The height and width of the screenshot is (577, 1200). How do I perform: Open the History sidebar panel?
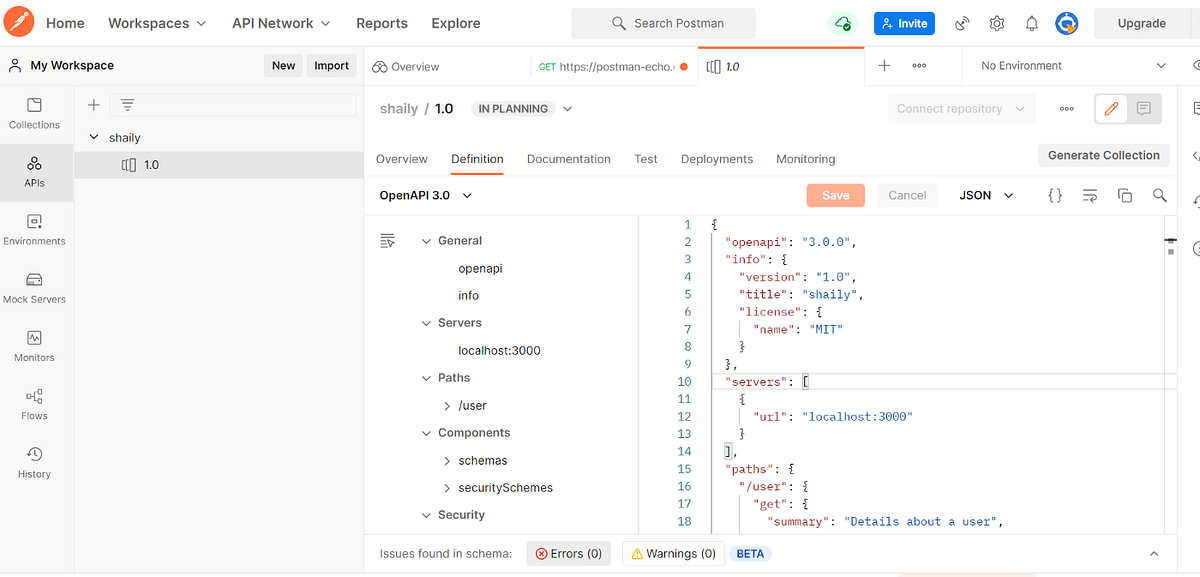pos(34,462)
